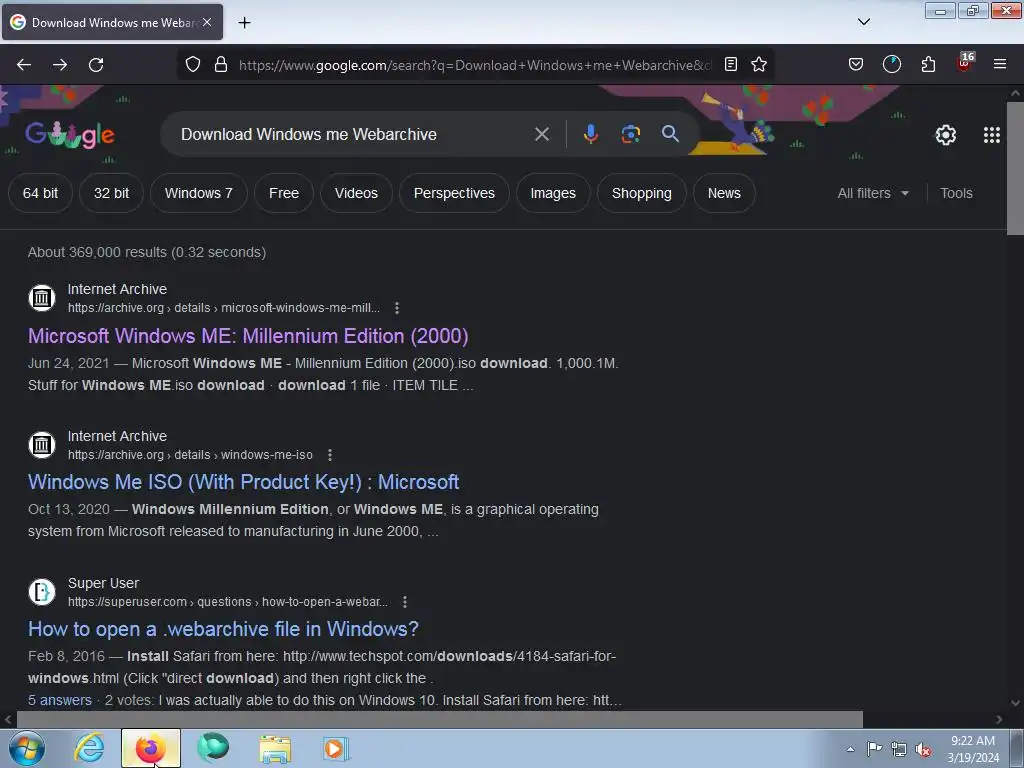Click the Firefox address bar URL

point(475,65)
